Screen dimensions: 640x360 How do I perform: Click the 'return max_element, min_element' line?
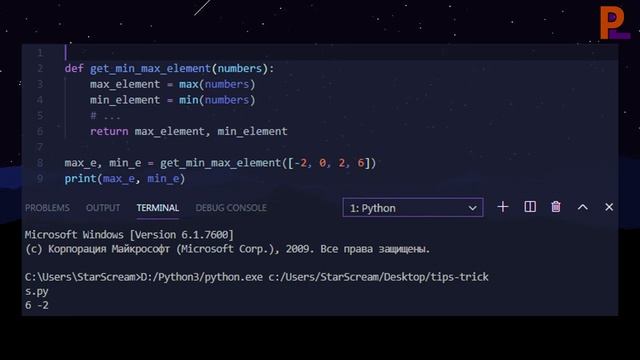pyautogui.click(x=189, y=131)
